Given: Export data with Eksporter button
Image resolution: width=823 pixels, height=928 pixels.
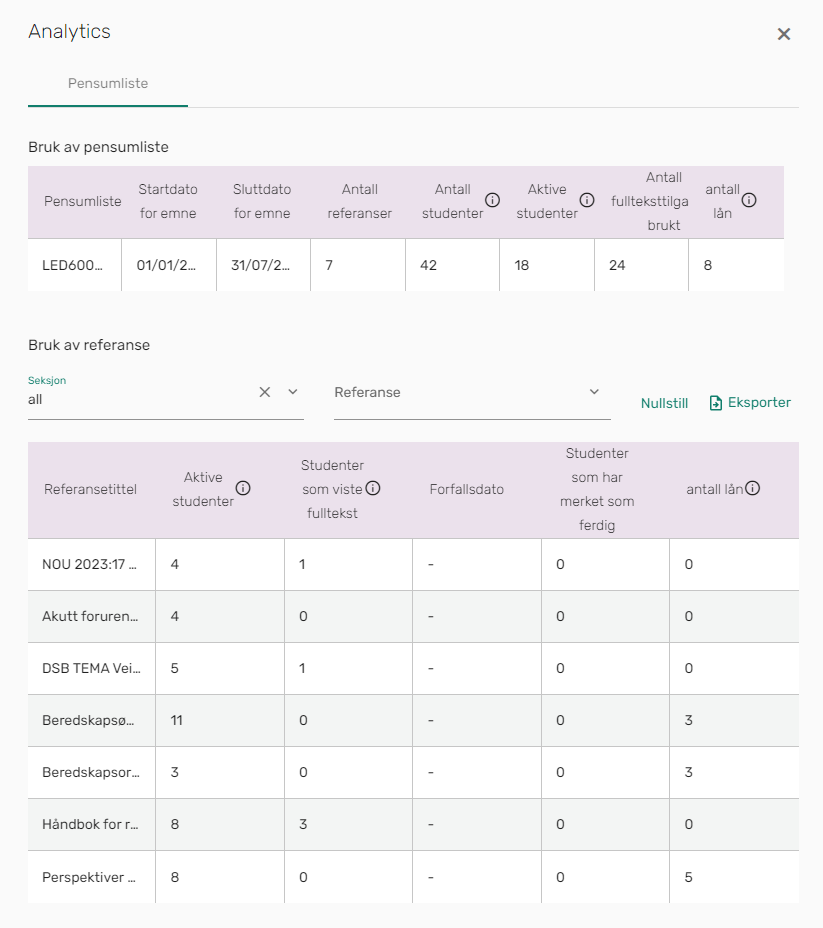Looking at the screenshot, I should click(750, 403).
